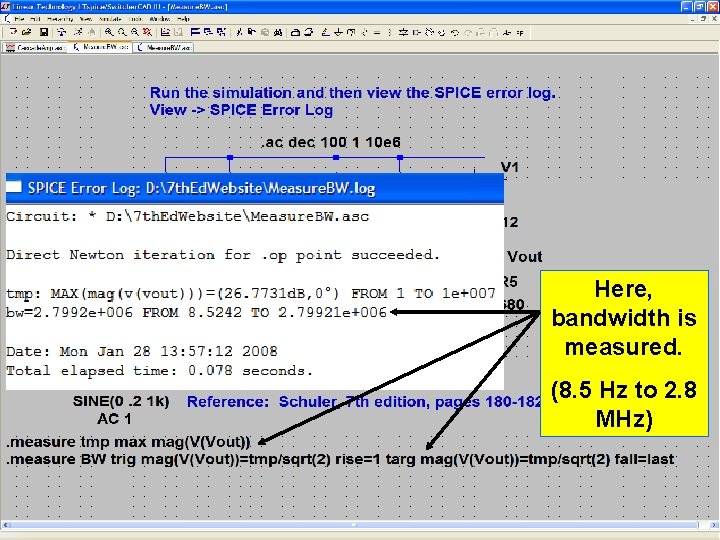Viewport: 720px width, 540px height.
Task: Select the SPICE directive '.op' tool
Action: coord(520,32)
